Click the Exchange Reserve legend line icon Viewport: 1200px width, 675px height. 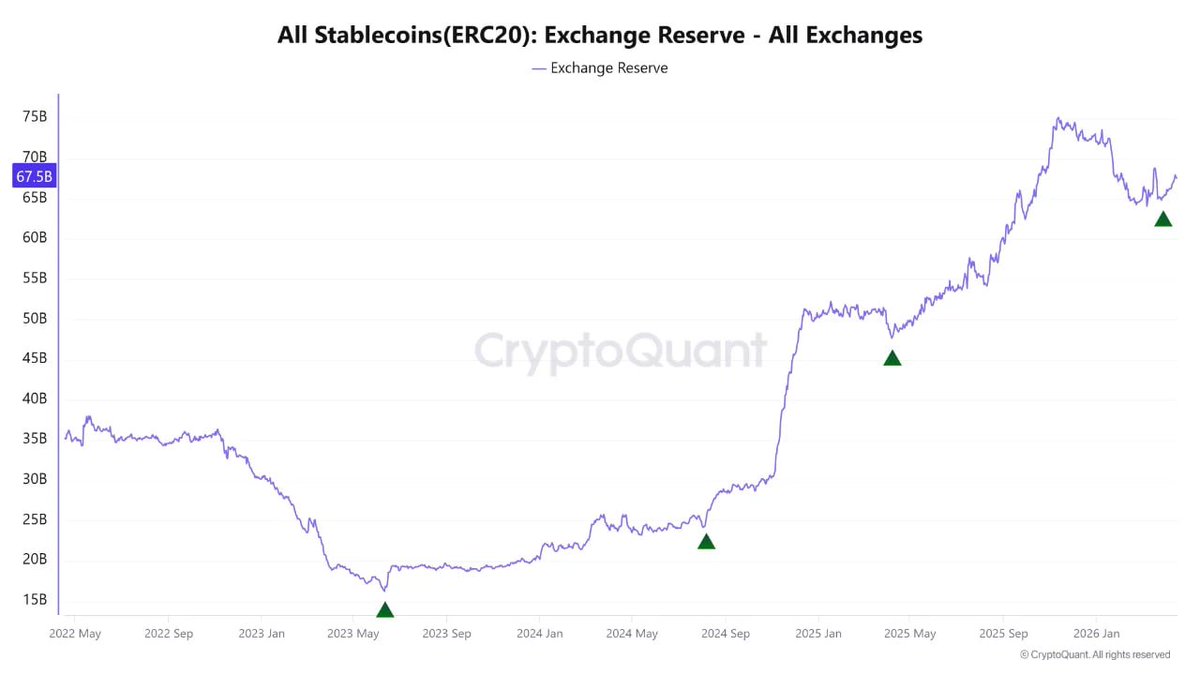539,68
